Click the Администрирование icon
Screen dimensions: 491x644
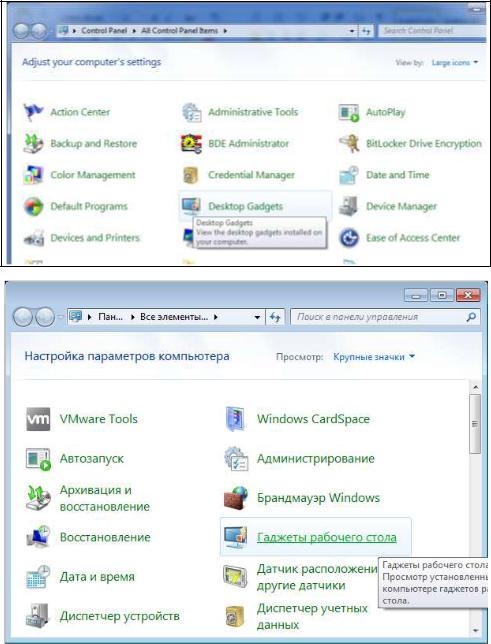pyautogui.click(x=236, y=459)
